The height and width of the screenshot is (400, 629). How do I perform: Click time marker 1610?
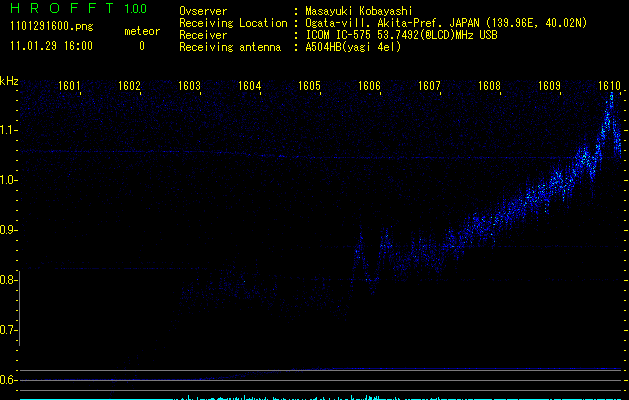(x=609, y=86)
